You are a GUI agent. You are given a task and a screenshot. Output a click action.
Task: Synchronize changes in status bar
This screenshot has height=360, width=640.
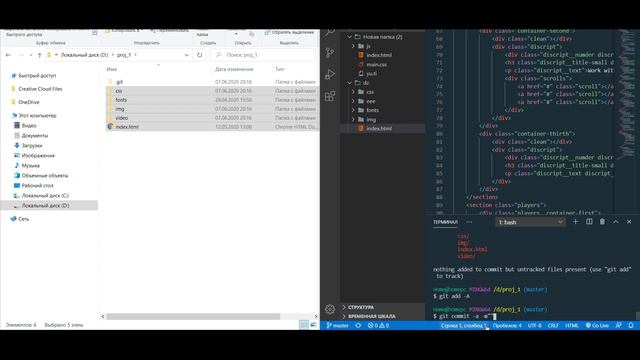click(358, 325)
